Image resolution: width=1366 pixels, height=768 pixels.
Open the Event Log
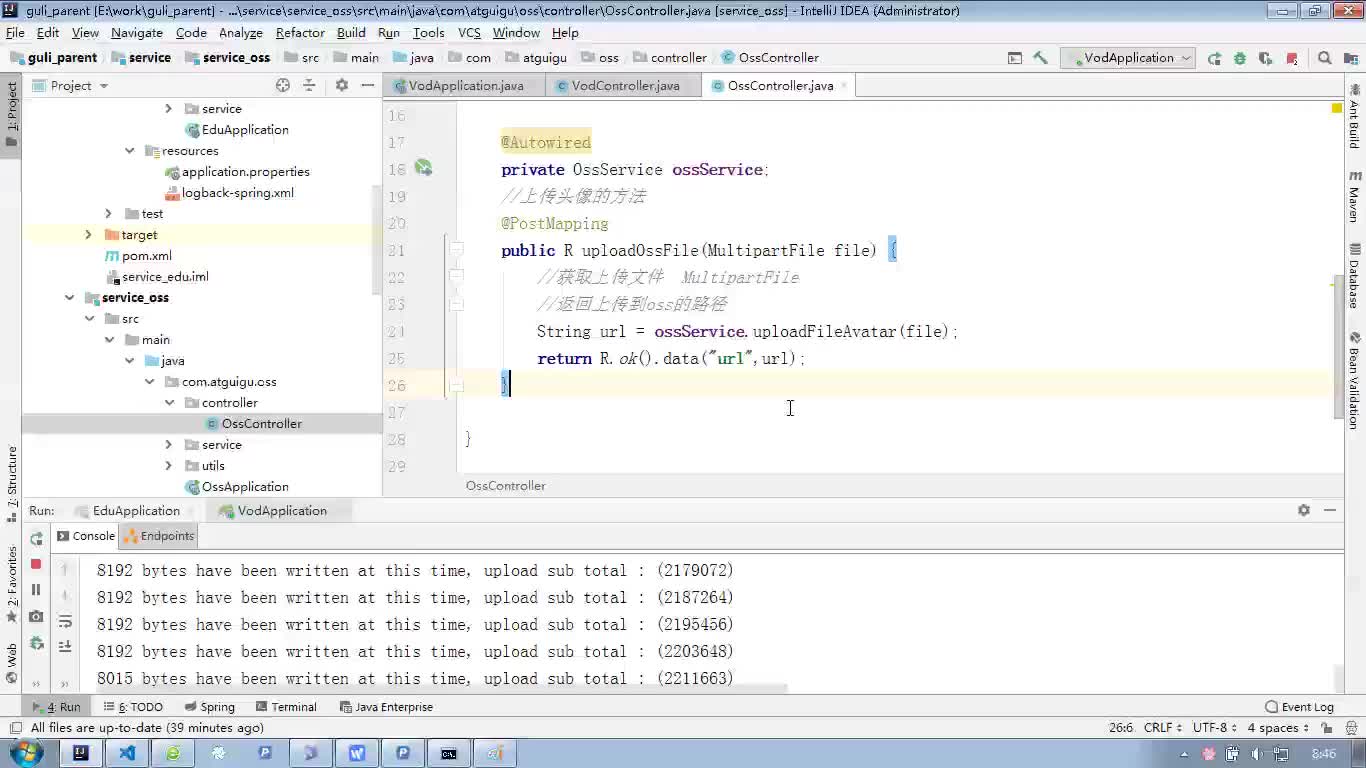tap(1299, 707)
